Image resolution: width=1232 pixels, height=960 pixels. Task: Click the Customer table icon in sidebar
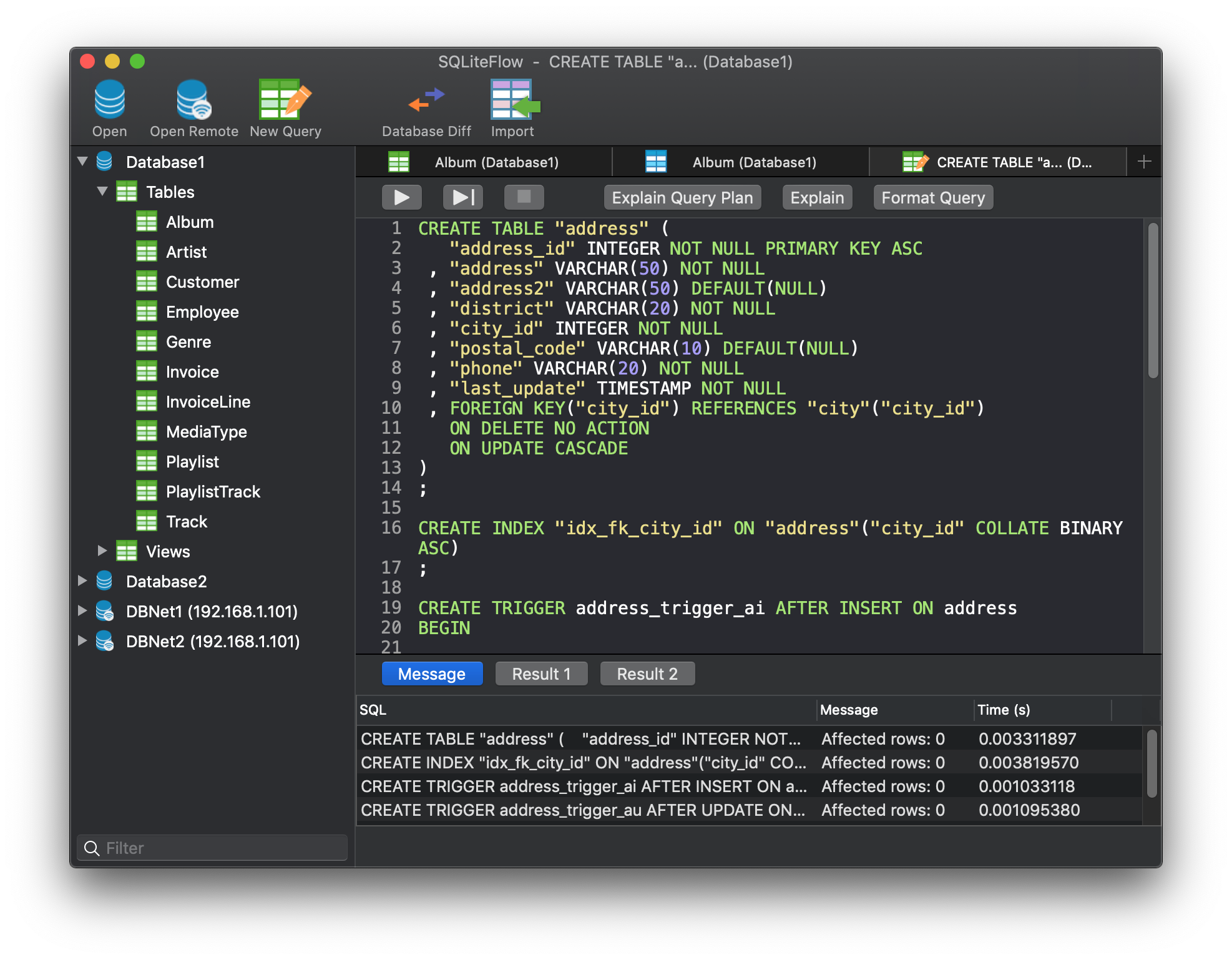tap(147, 282)
